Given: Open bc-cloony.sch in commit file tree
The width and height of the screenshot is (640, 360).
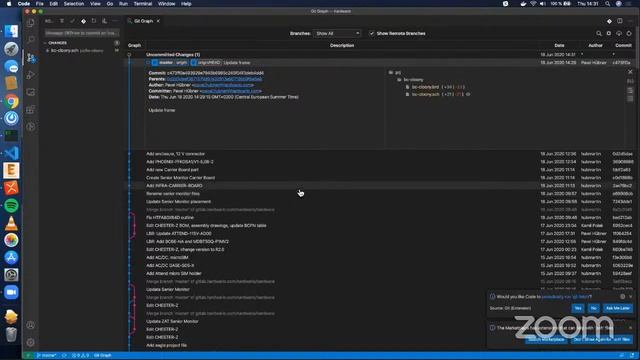Looking at the screenshot, I should pos(425,94).
